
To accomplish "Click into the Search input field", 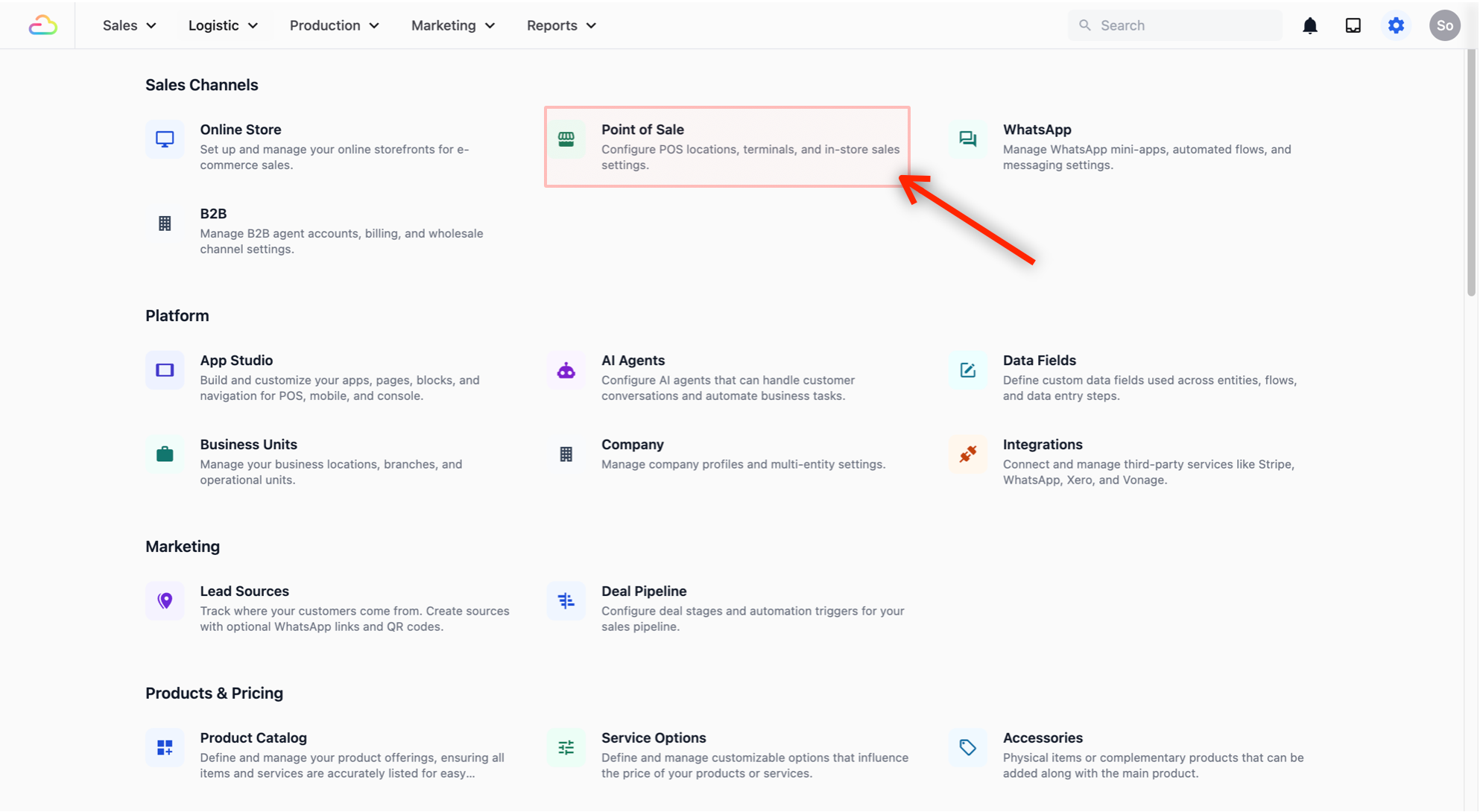I will point(1185,25).
